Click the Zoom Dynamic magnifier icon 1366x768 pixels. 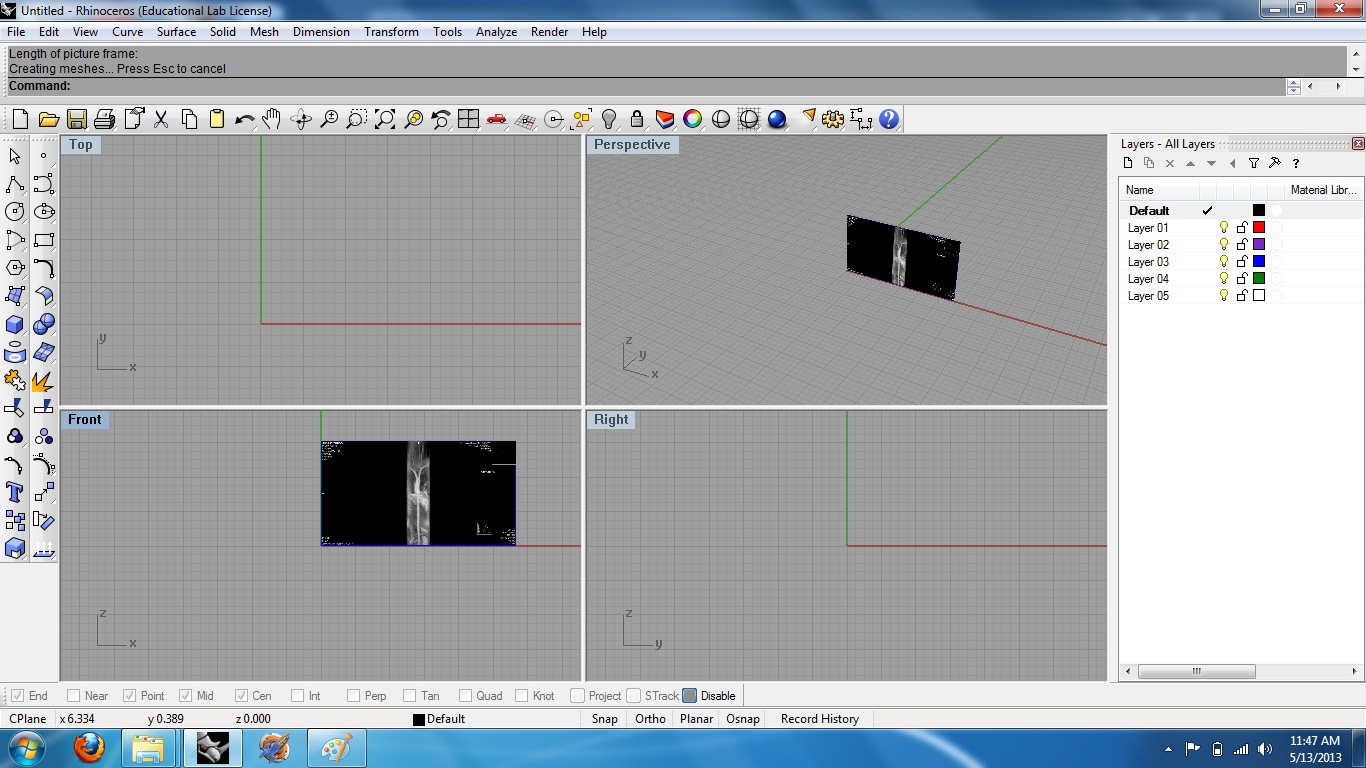[328, 119]
